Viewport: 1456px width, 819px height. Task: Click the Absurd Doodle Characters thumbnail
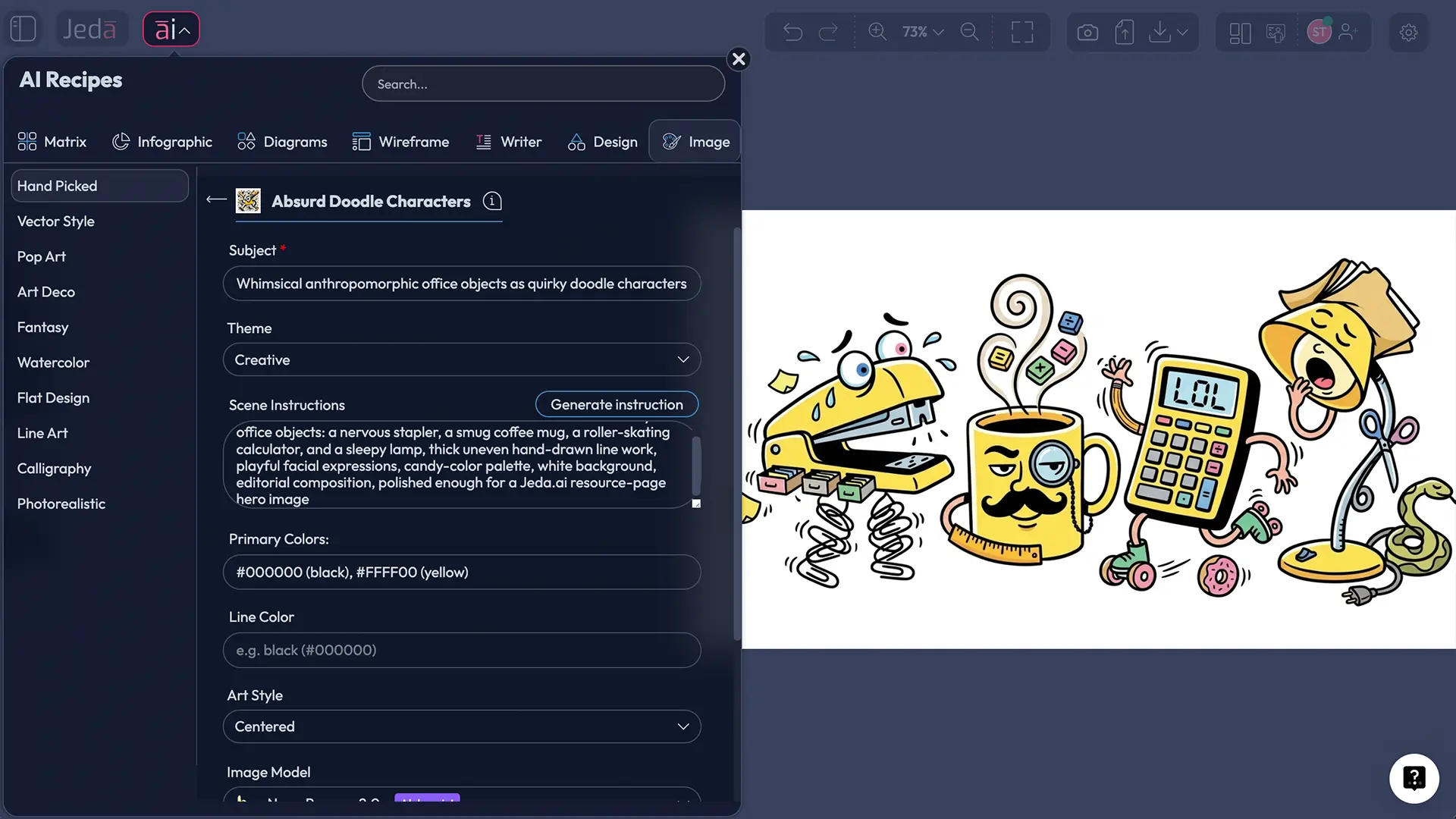248,201
